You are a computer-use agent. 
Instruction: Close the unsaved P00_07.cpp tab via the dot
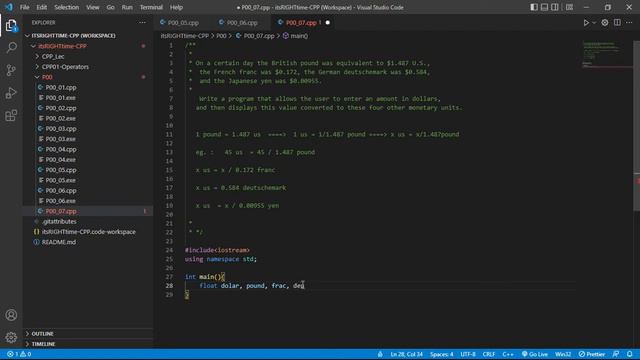327,23
